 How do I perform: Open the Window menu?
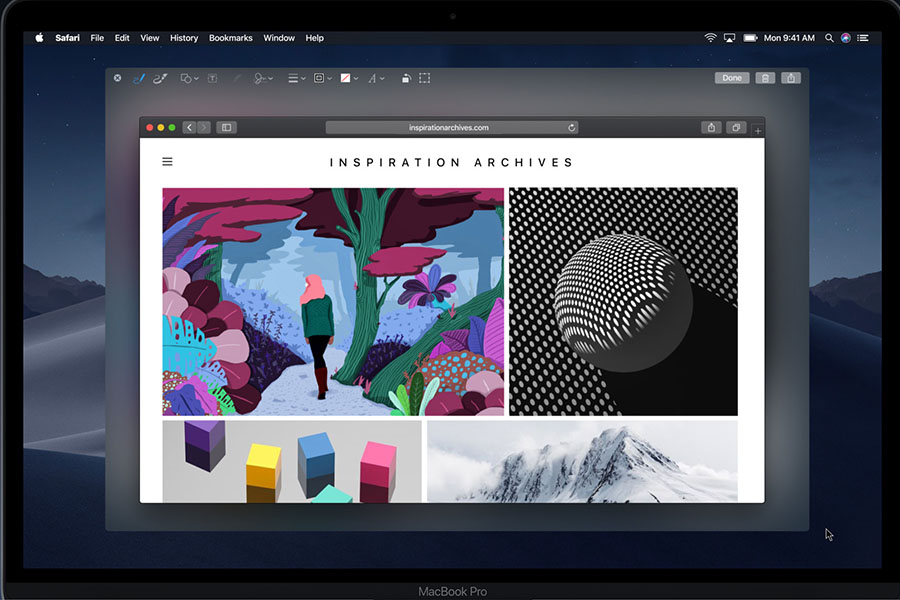279,38
